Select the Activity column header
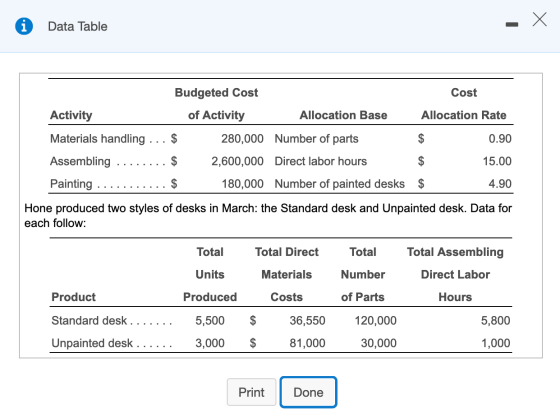The width and height of the screenshot is (560, 418). click(71, 115)
